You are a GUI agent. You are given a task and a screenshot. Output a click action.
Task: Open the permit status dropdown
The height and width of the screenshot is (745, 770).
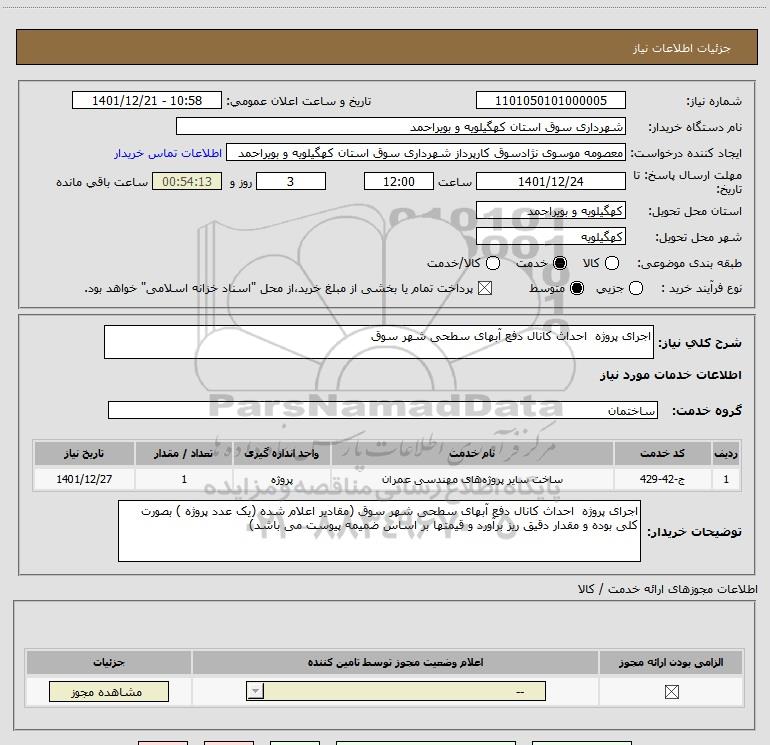pos(396,691)
